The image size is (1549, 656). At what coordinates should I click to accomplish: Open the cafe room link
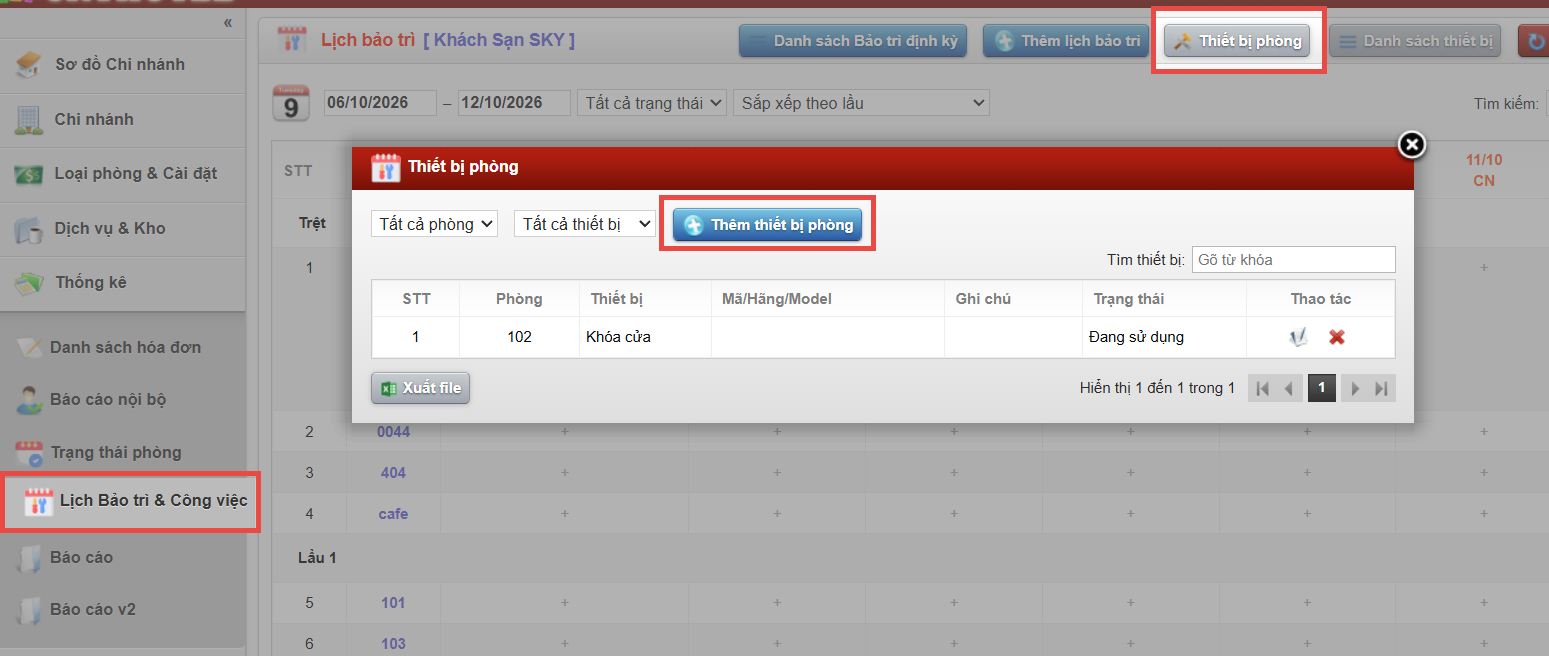(x=393, y=514)
